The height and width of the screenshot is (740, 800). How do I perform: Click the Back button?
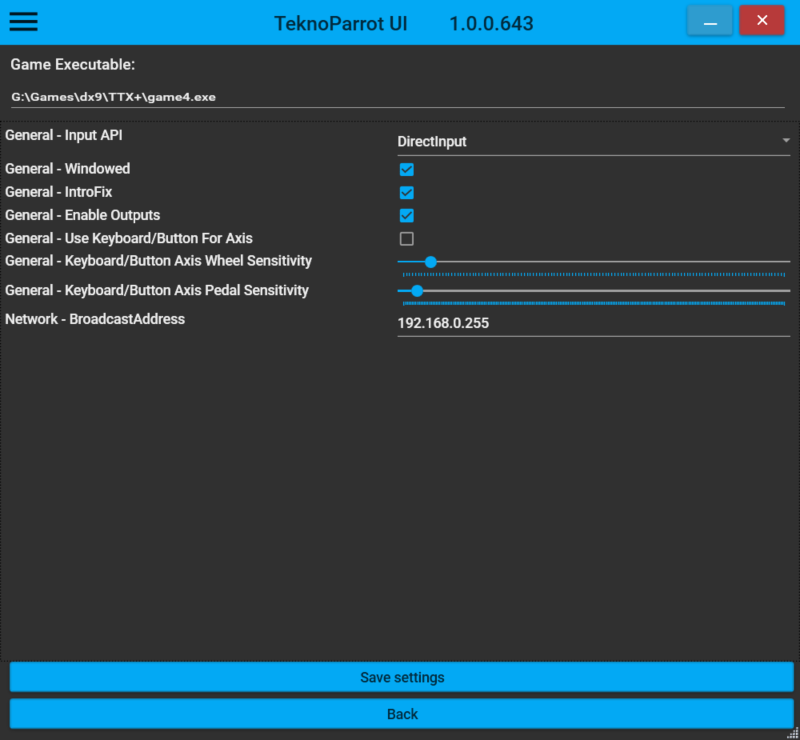(402, 714)
